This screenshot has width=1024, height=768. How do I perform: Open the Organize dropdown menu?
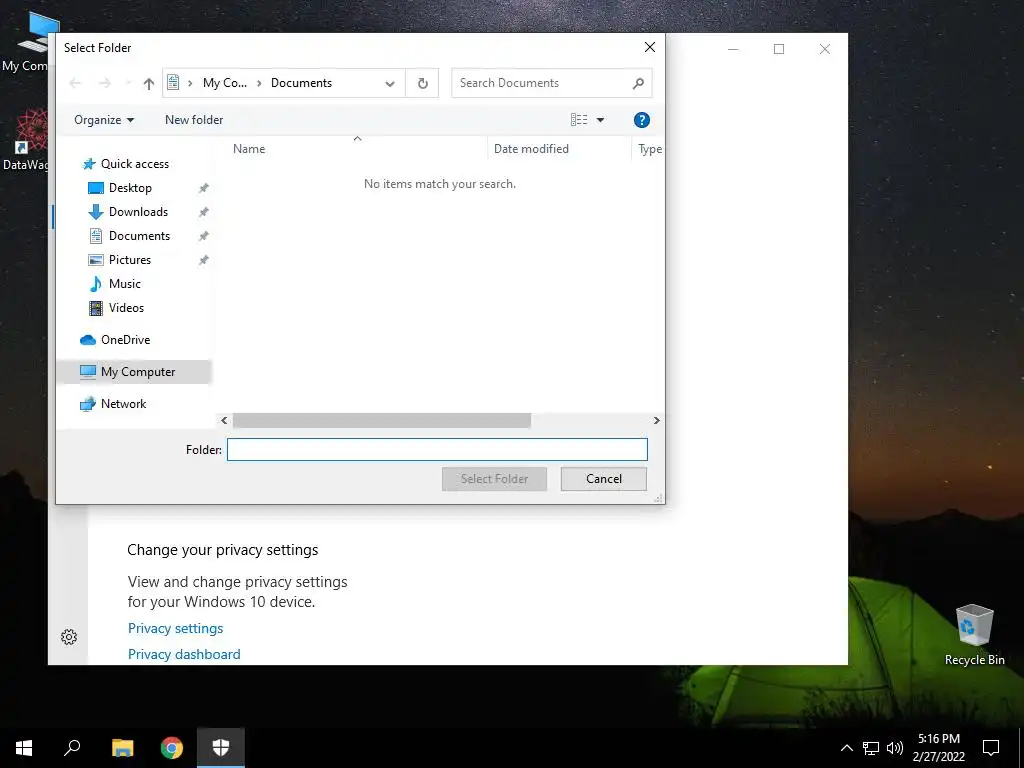click(x=104, y=120)
